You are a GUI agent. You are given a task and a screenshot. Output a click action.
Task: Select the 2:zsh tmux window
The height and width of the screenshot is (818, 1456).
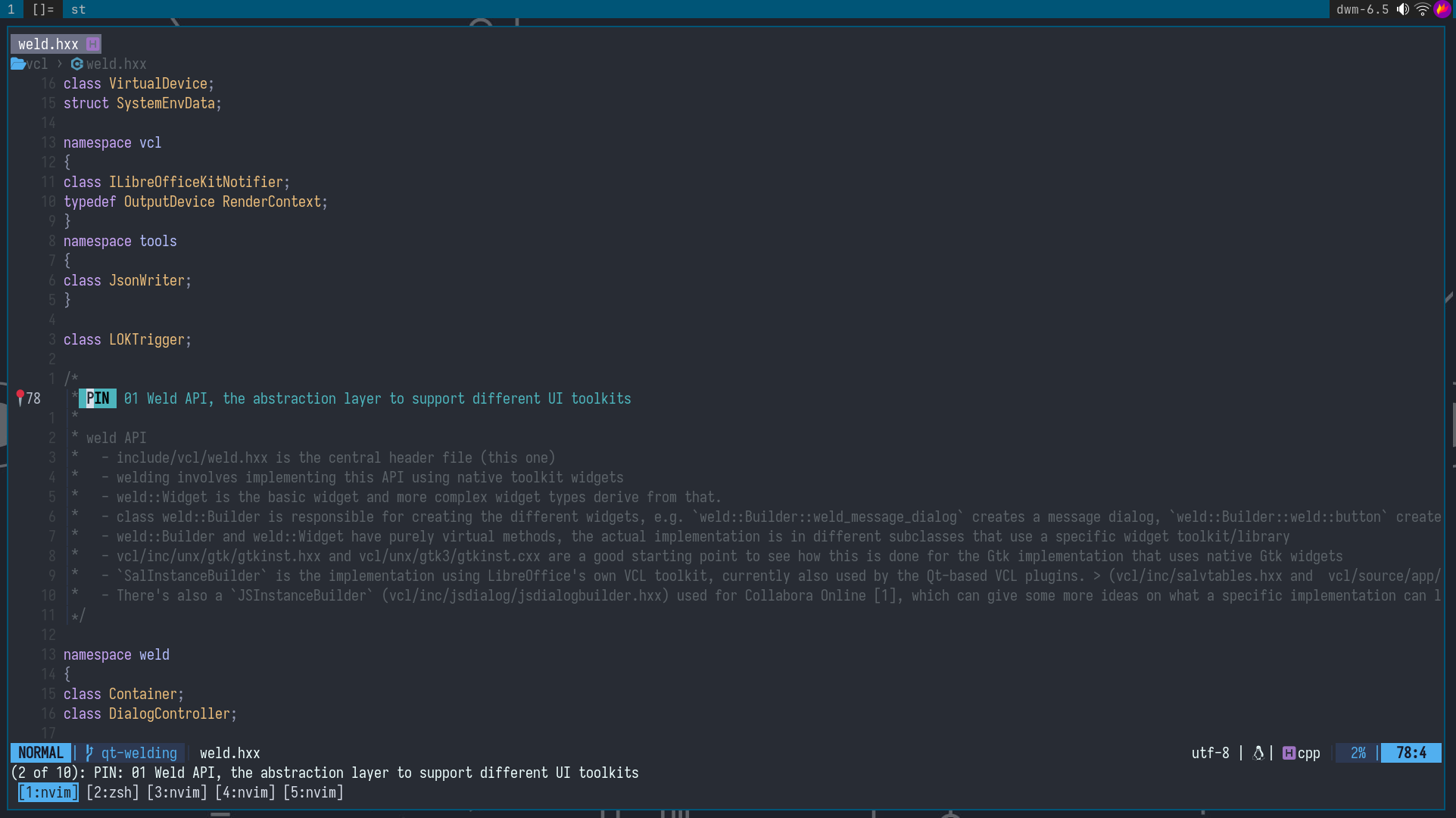point(113,792)
